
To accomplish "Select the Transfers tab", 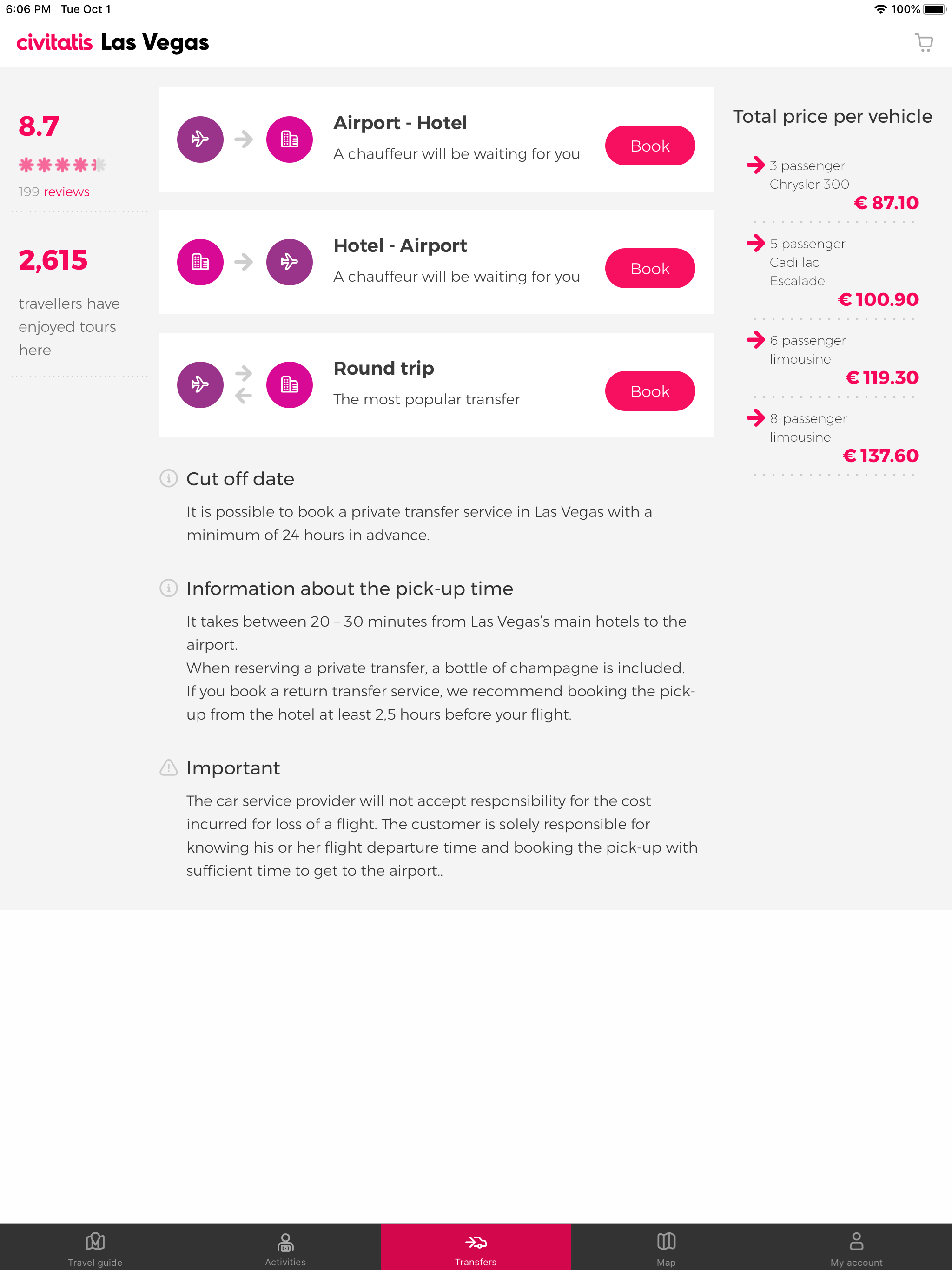I will point(476,1247).
